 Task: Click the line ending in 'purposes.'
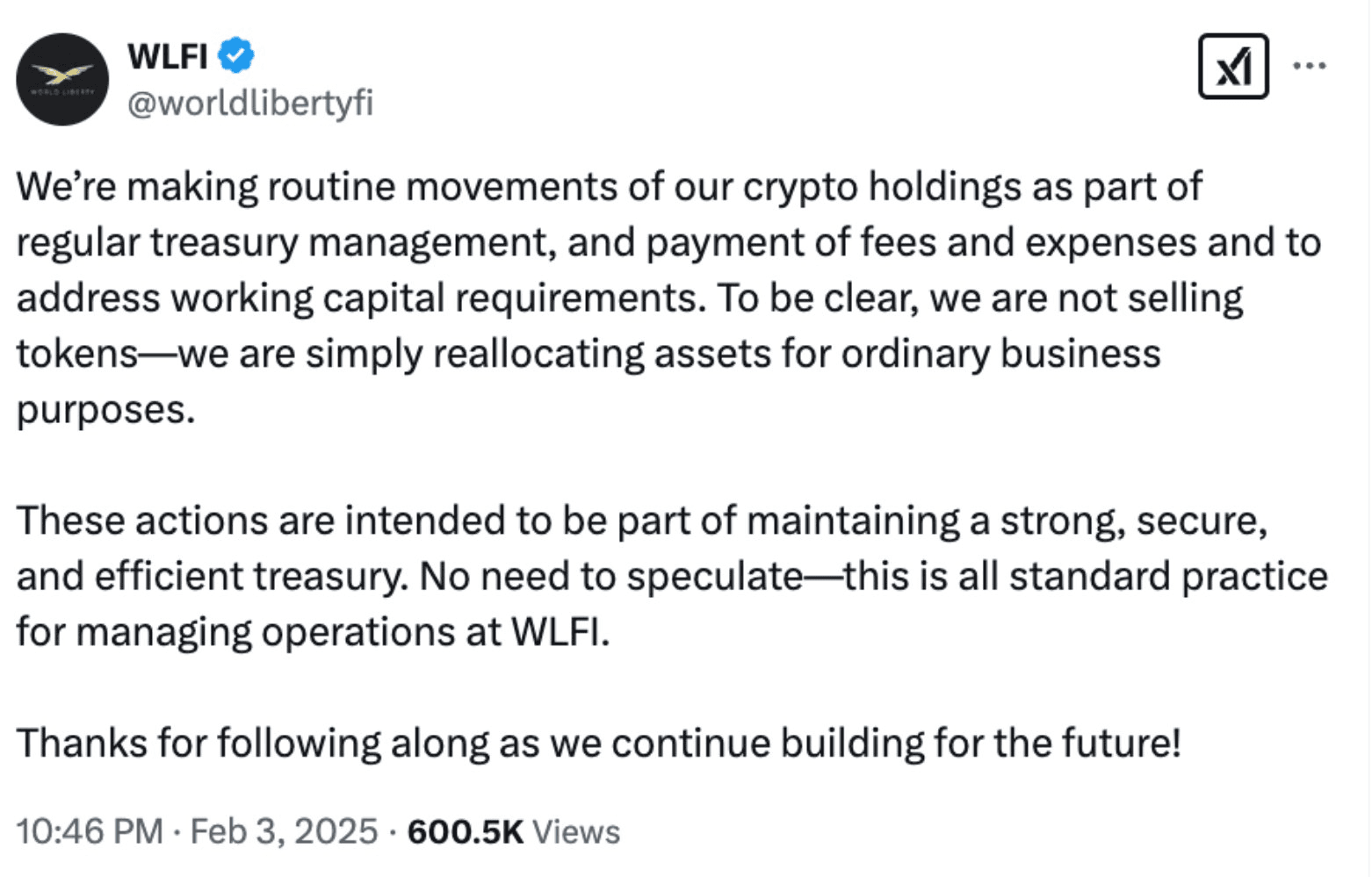(105, 411)
